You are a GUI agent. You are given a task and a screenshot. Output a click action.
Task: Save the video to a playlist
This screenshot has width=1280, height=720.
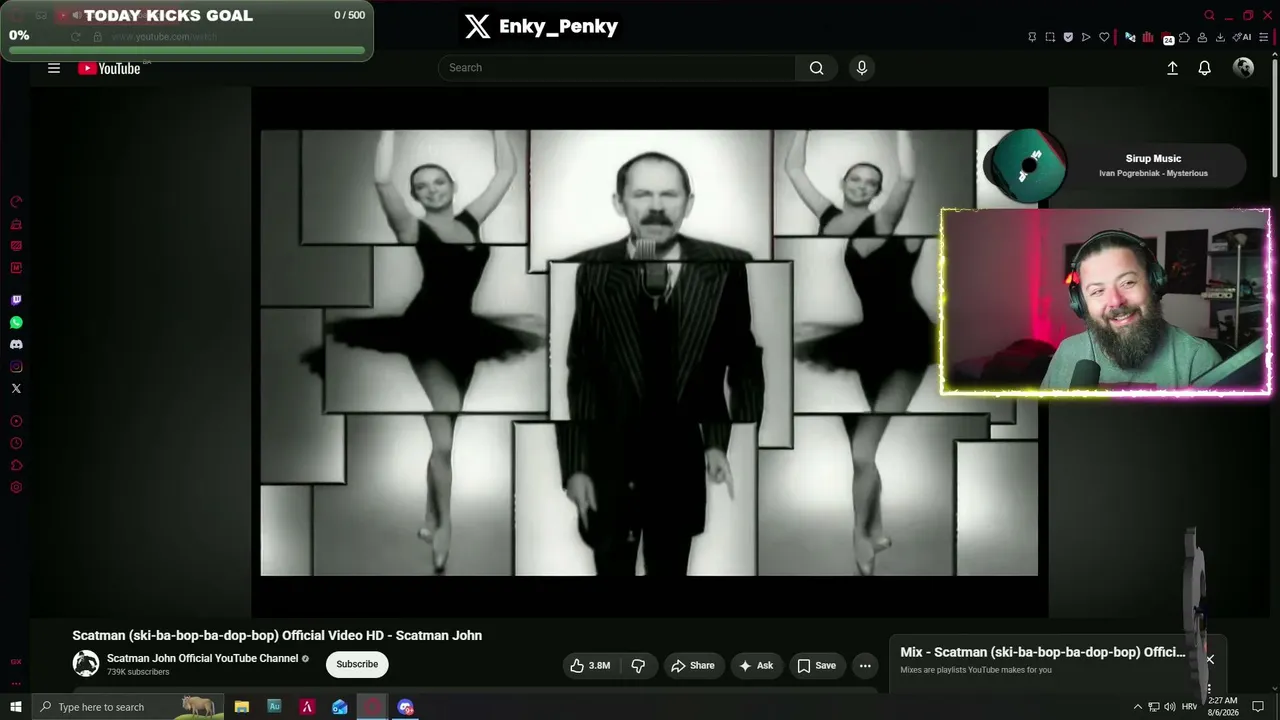pyautogui.click(x=816, y=665)
